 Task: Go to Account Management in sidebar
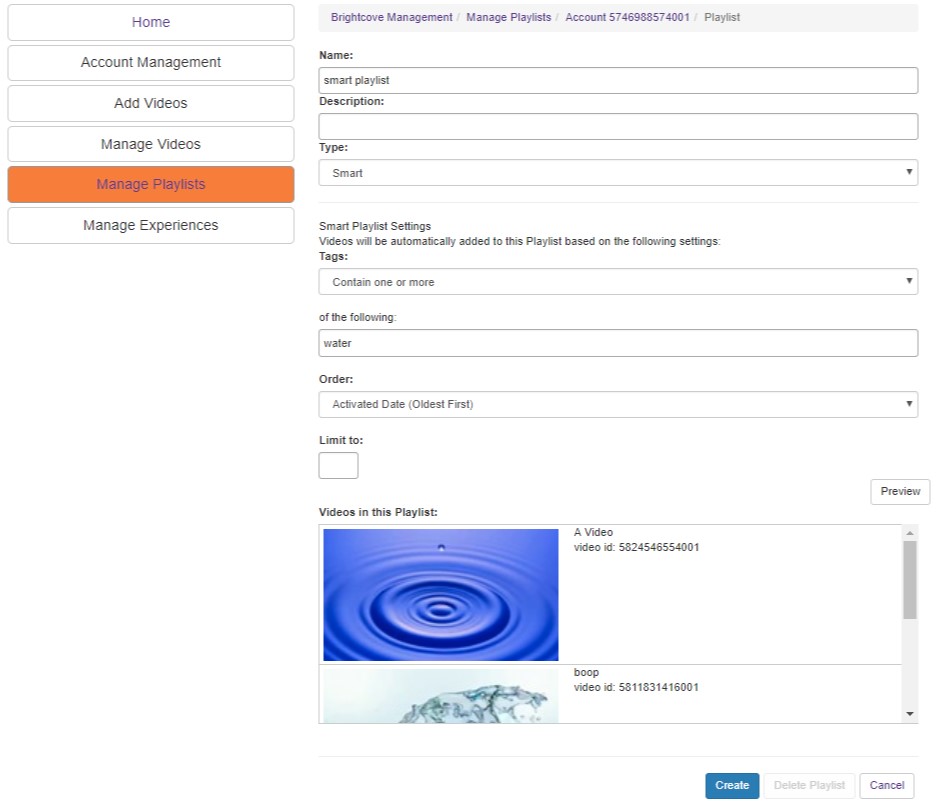(151, 62)
